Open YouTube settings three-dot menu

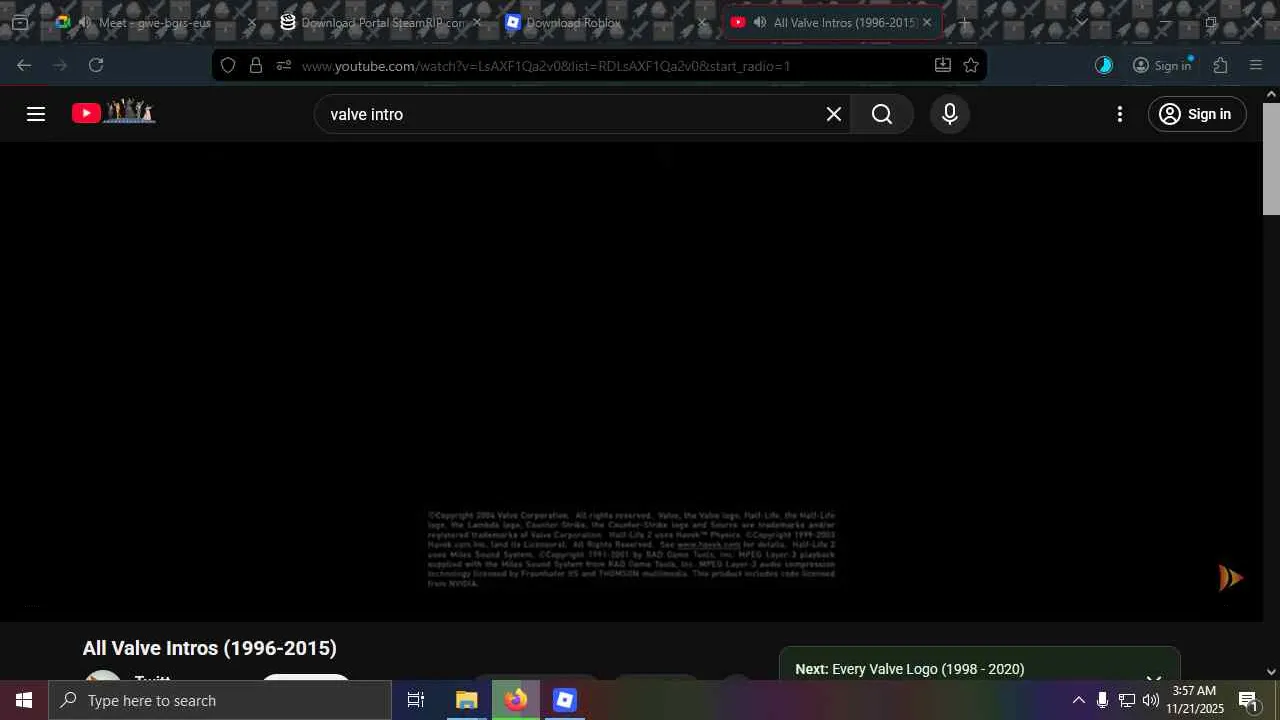point(1120,114)
